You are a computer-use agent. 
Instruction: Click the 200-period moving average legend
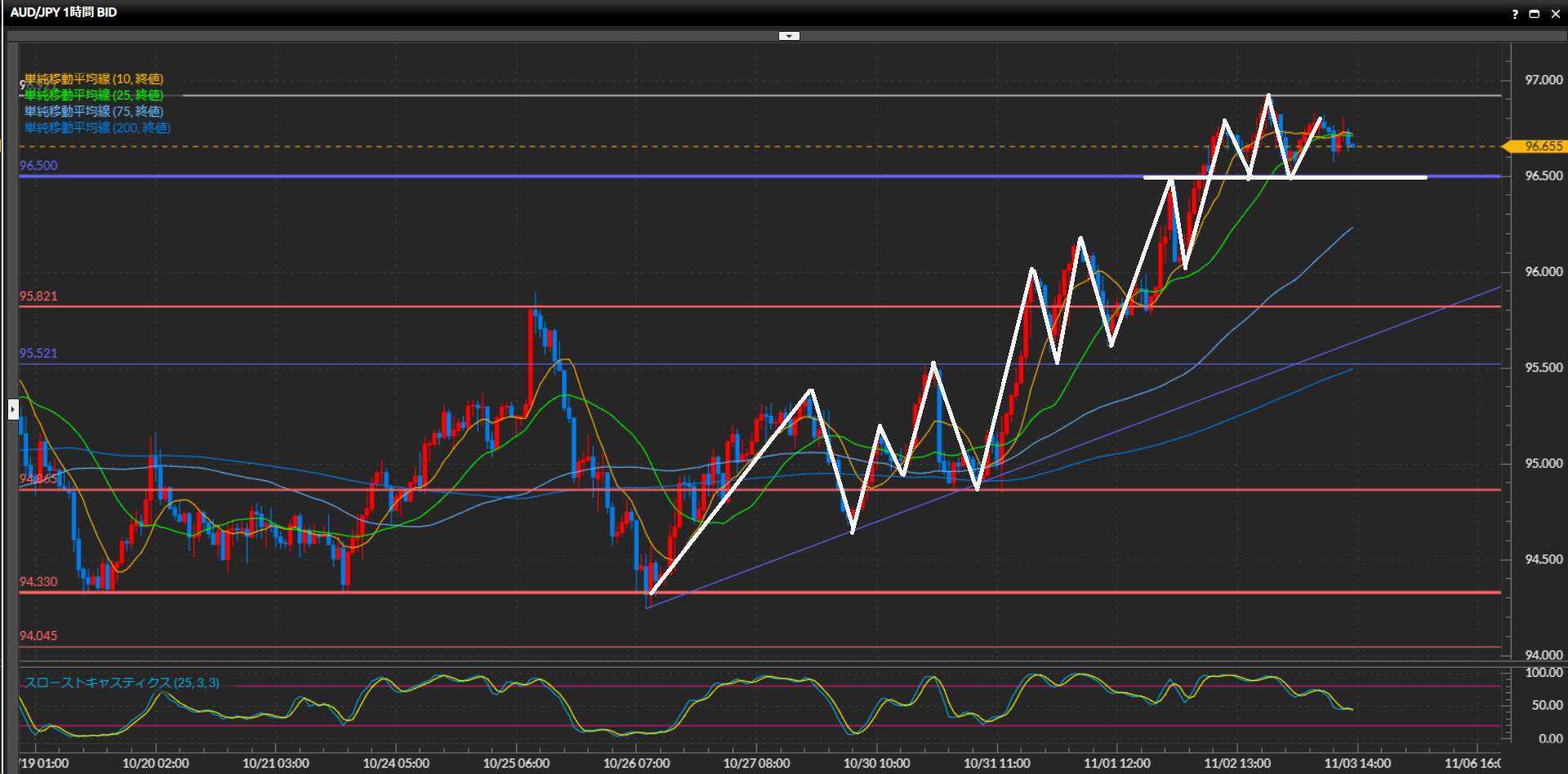[97, 128]
